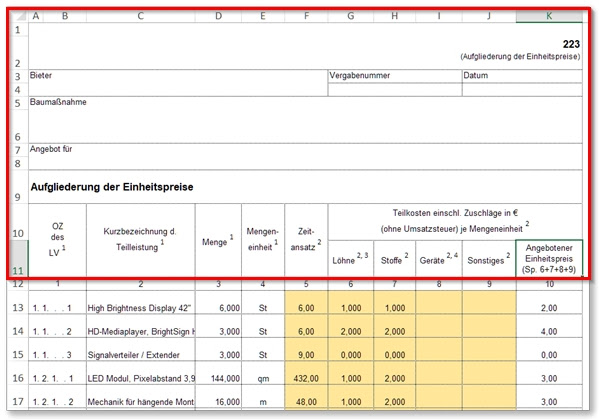This screenshot has width=599, height=420.
Task: Click the 'Löhne' column header cell
Action: pyautogui.click(x=351, y=259)
